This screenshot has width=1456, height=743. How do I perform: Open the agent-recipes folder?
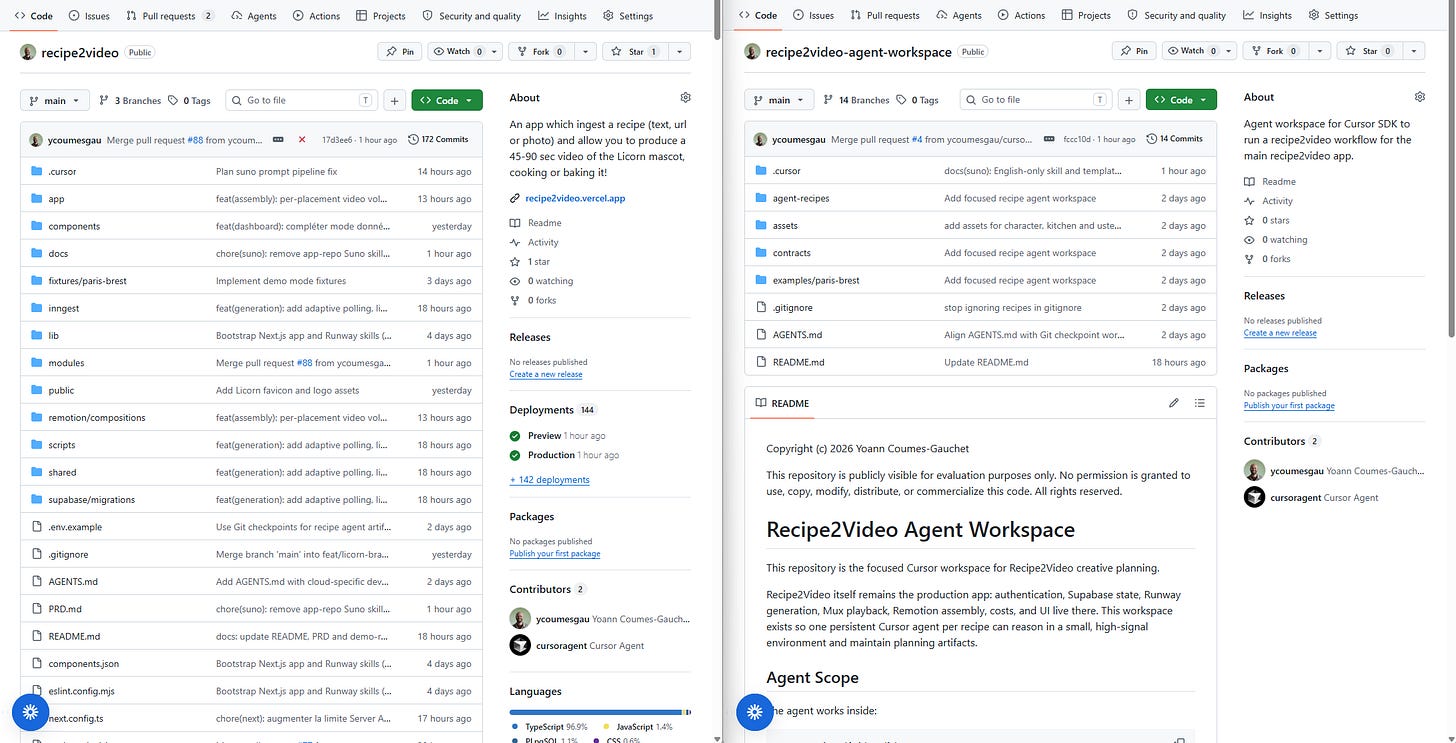801,198
